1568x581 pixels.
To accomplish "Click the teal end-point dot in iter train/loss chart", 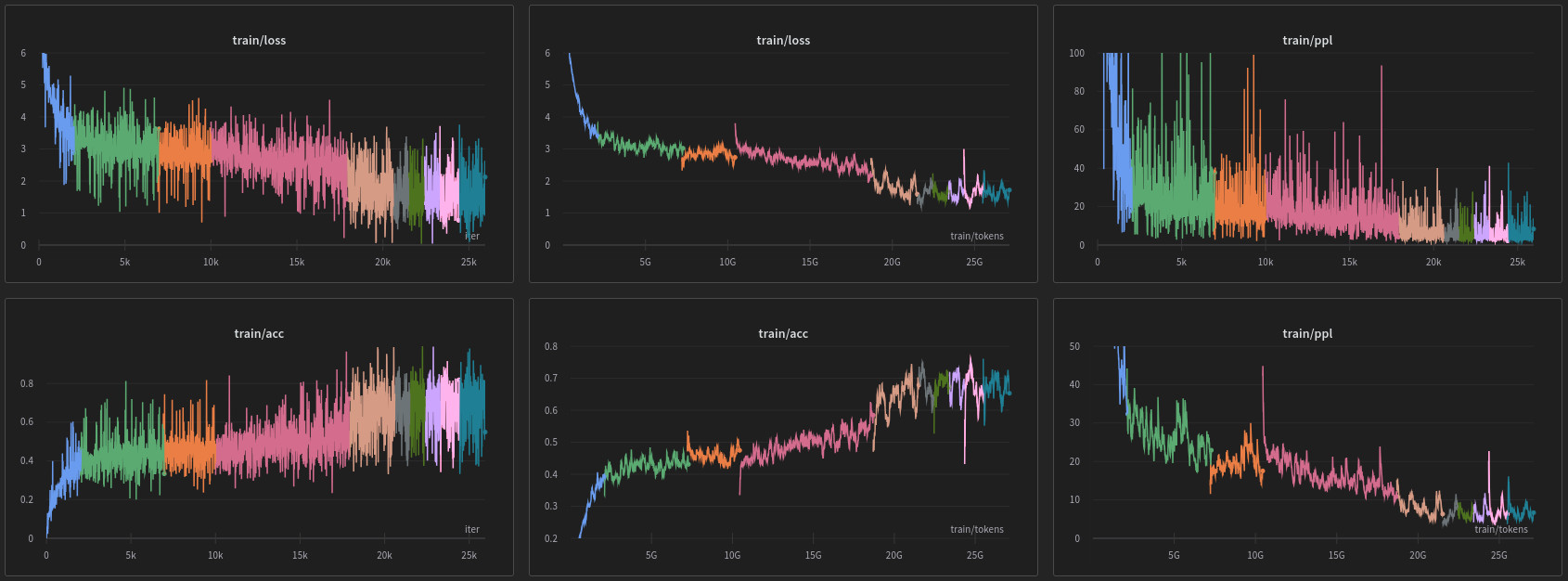I will point(484,177).
